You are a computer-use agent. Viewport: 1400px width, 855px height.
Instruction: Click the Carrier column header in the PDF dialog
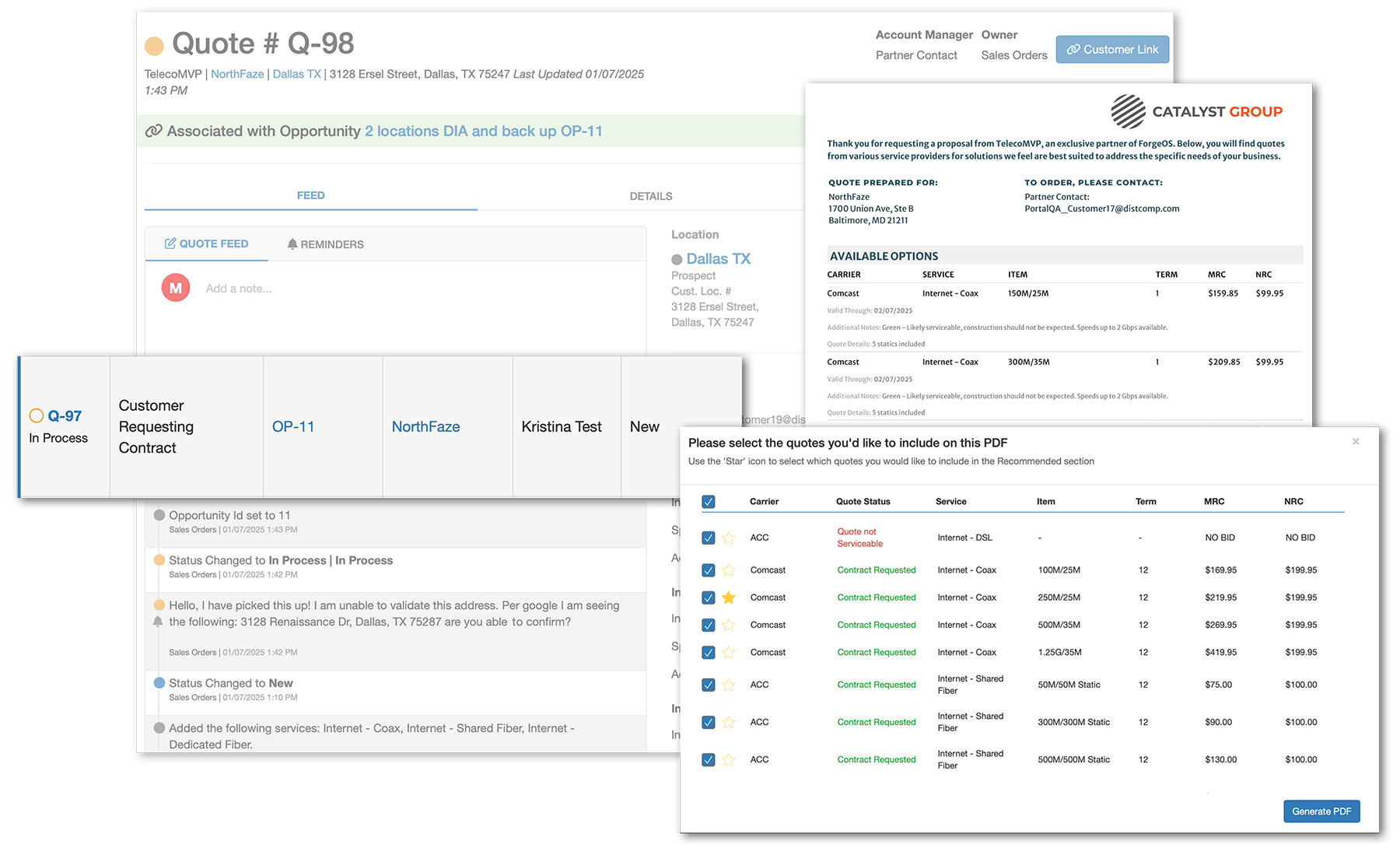(x=764, y=501)
